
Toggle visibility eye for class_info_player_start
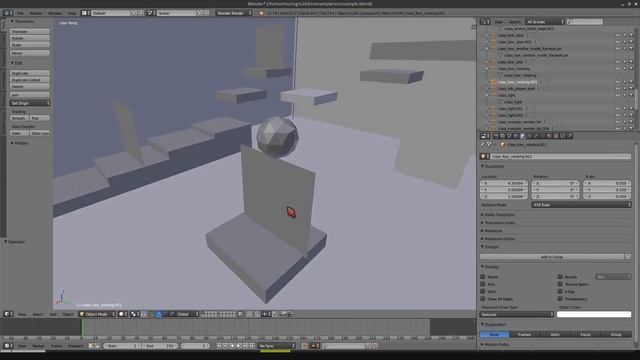click(618, 89)
